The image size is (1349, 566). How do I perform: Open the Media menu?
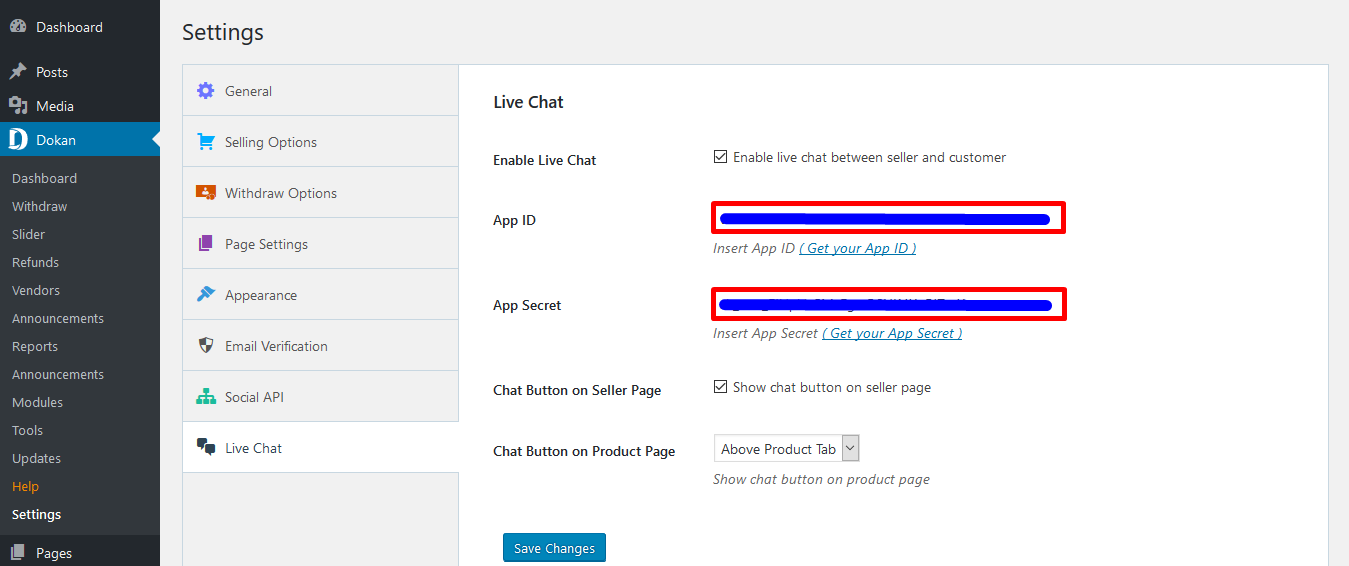coord(80,106)
